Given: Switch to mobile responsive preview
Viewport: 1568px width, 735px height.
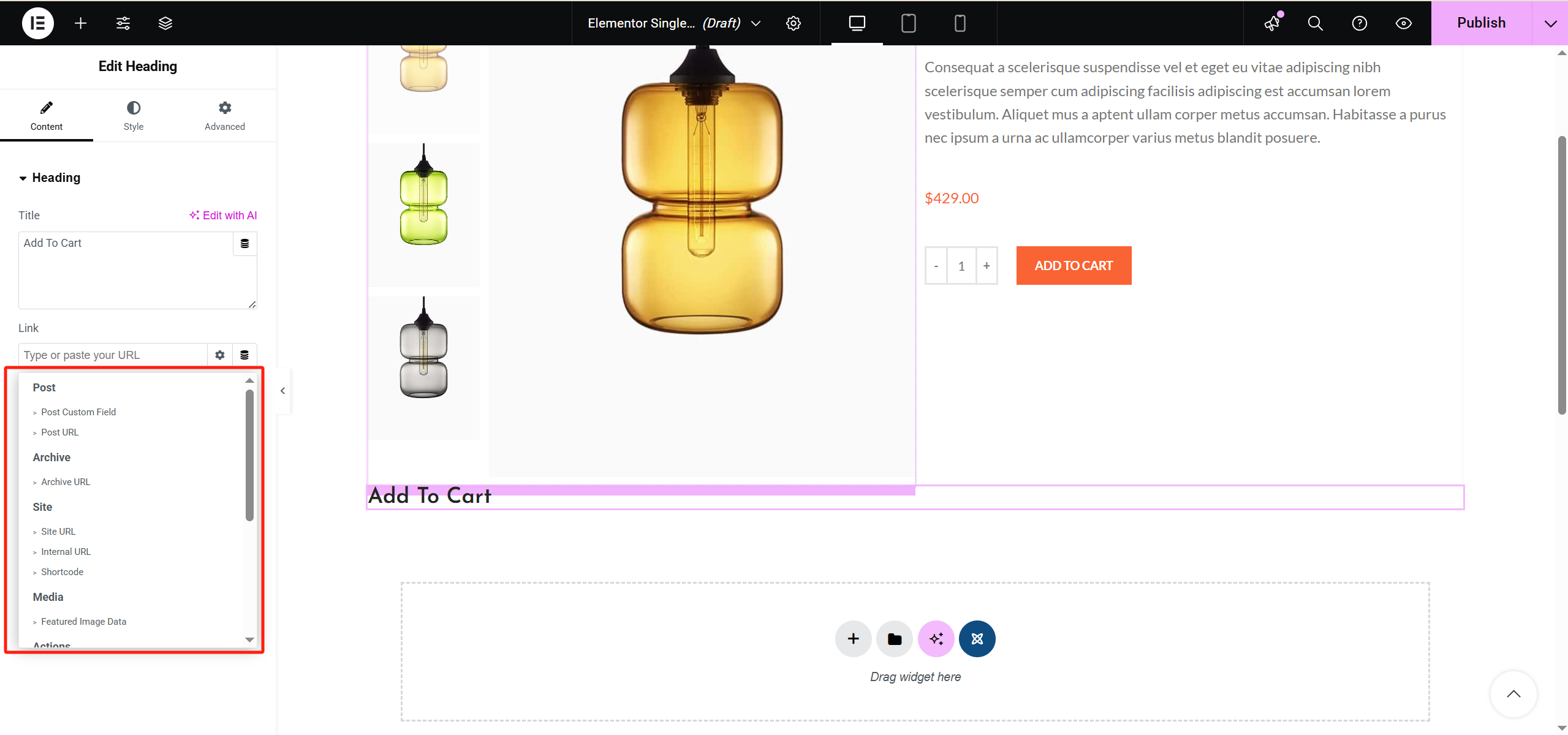Looking at the screenshot, I should click(x=960, y=23).
